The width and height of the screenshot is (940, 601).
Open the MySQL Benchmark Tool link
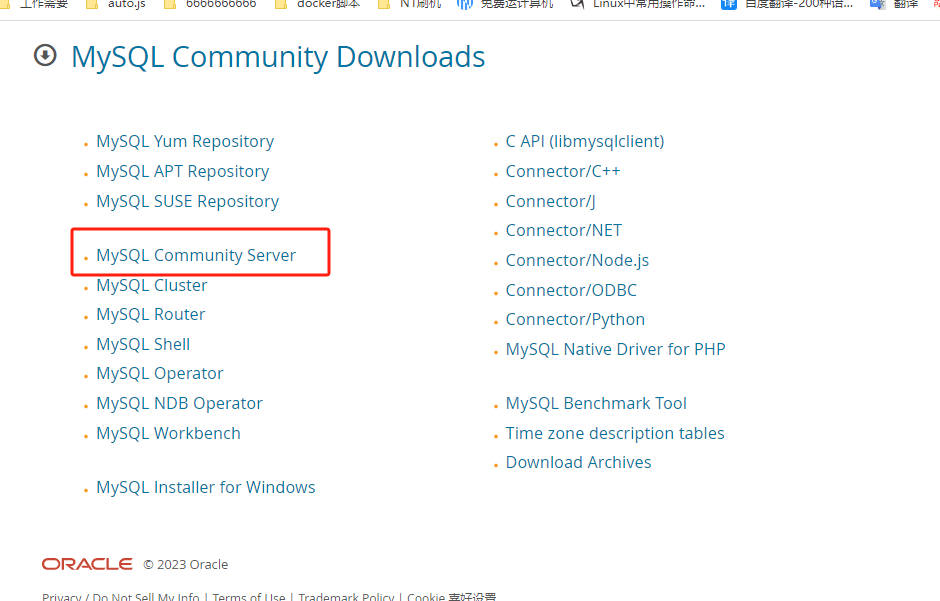(x=596, y=403)
